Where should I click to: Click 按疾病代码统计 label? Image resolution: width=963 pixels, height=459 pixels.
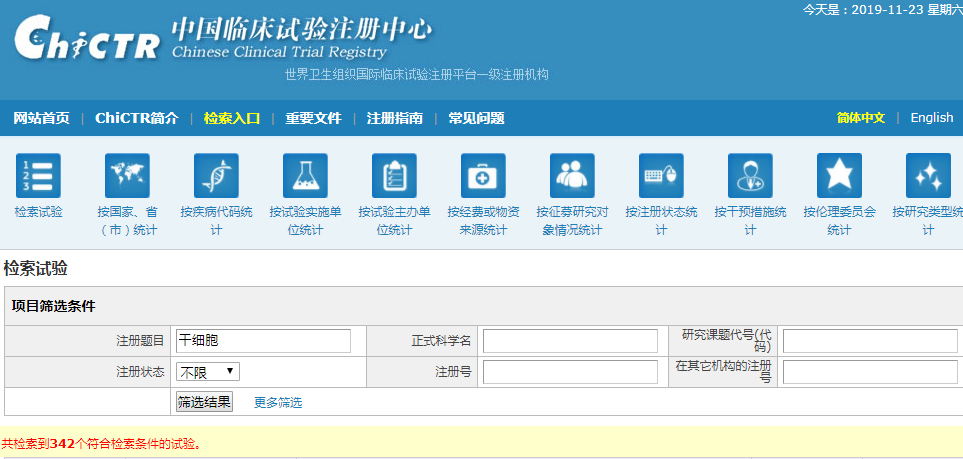click(x=216, y=221)
